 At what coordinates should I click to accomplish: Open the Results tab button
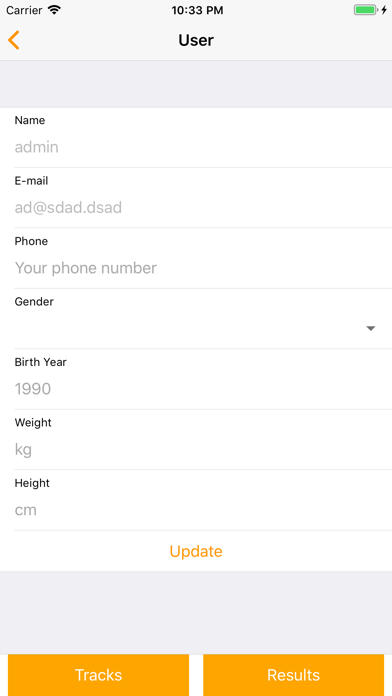tap(293, 675)
